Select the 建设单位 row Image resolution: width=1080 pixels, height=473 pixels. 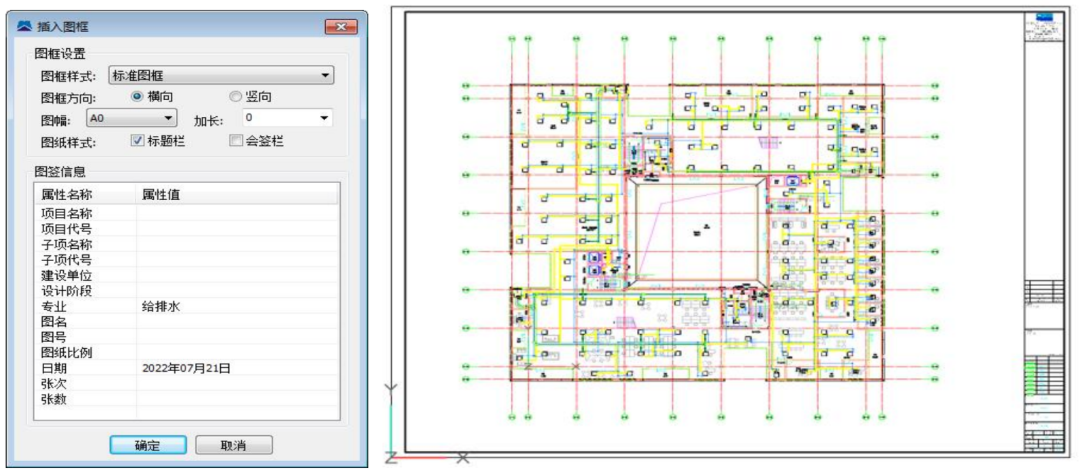[186, 275]
